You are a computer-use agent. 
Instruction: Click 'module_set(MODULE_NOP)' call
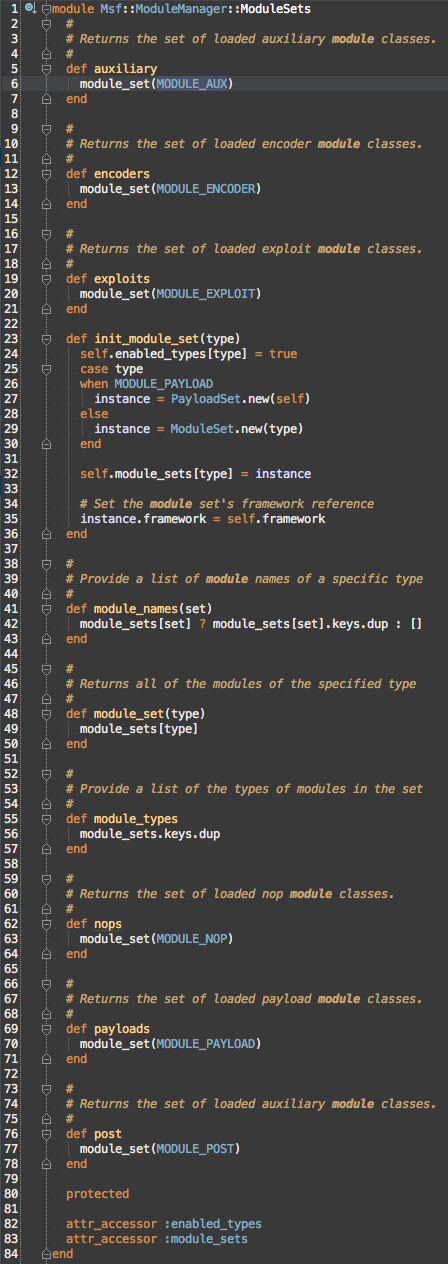(x=156, y=939)
